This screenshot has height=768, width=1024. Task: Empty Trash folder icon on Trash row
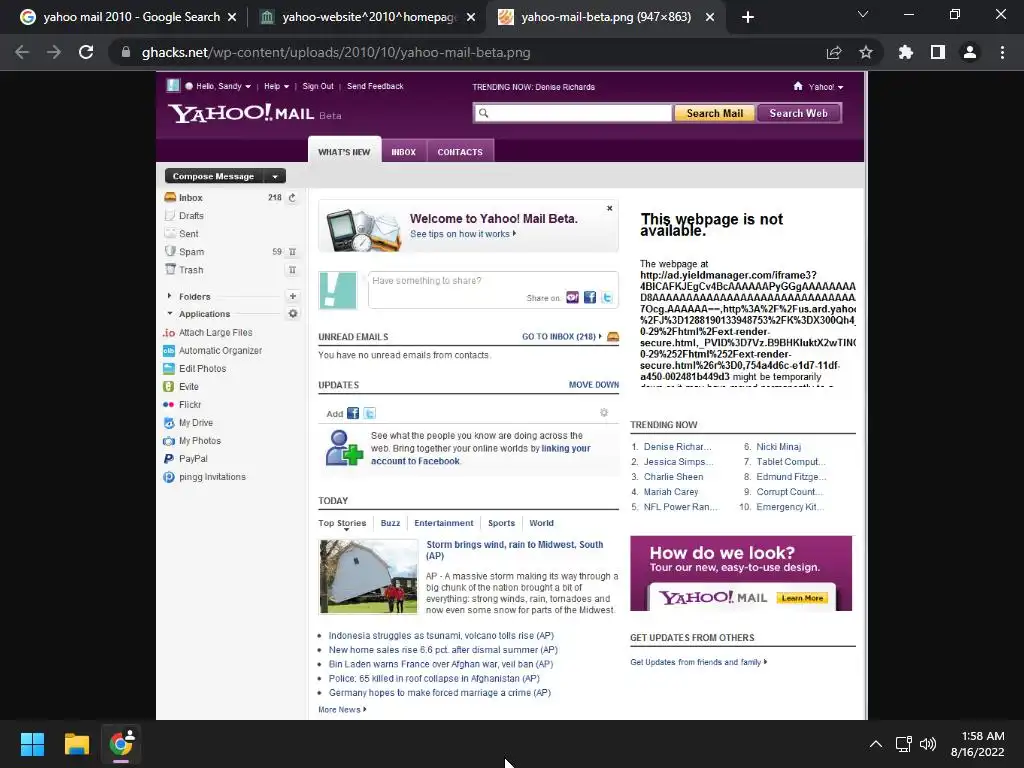point(292,270)
